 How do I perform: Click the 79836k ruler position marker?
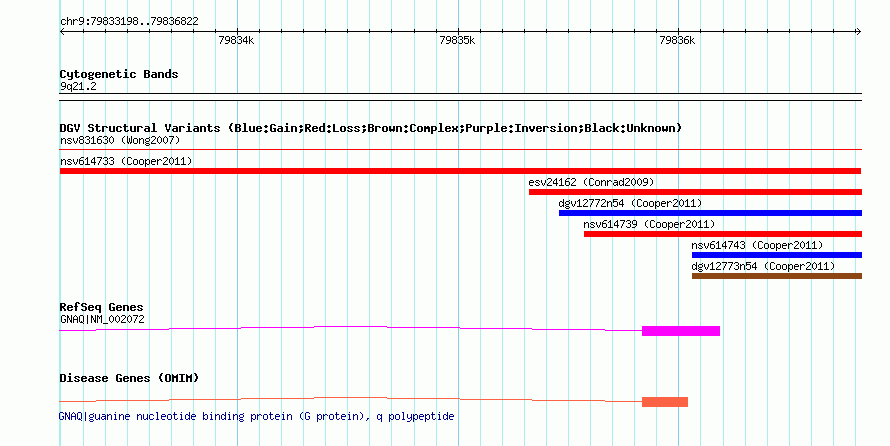coord(677,40)
